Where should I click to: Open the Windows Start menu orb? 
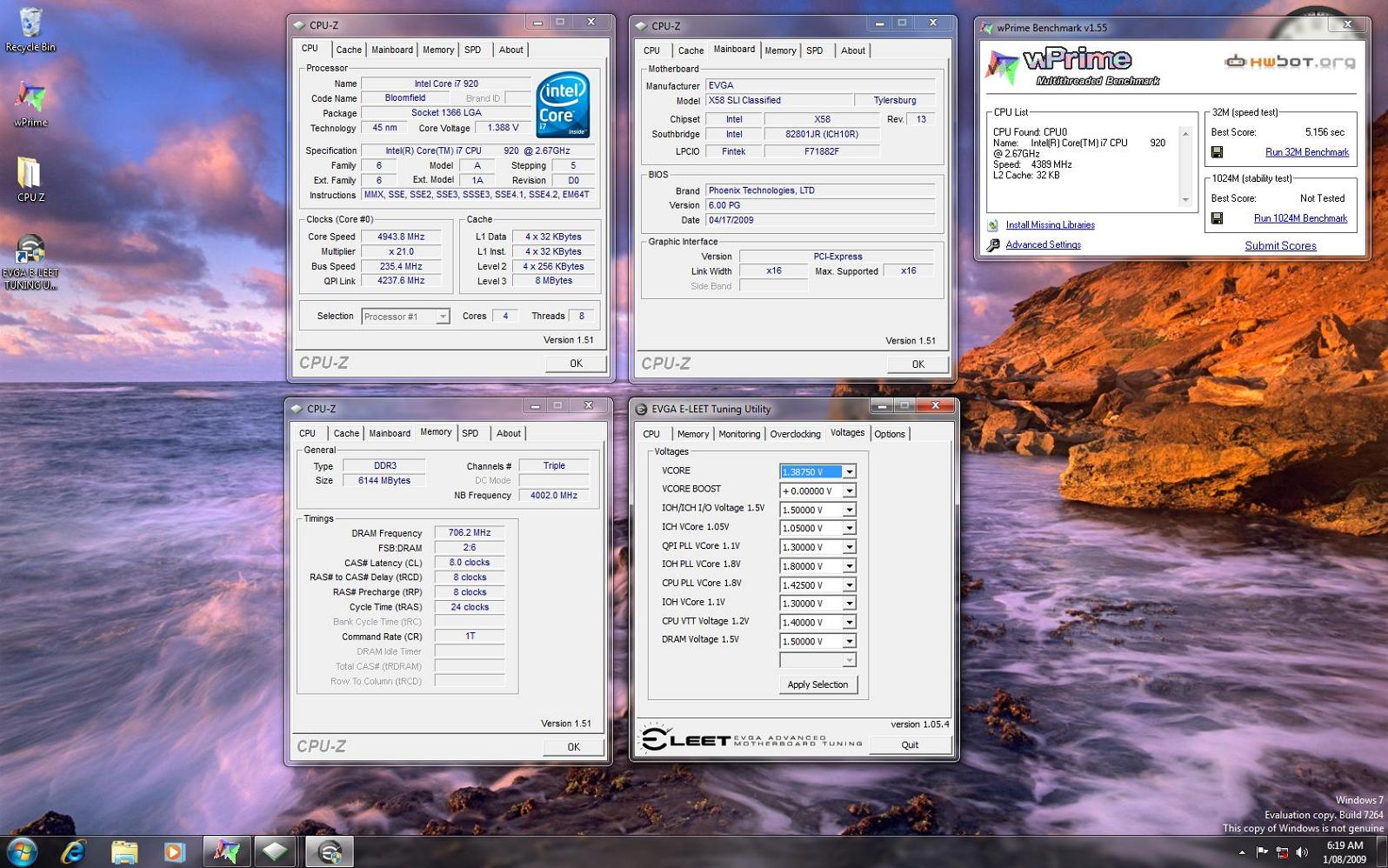point(21,851)
